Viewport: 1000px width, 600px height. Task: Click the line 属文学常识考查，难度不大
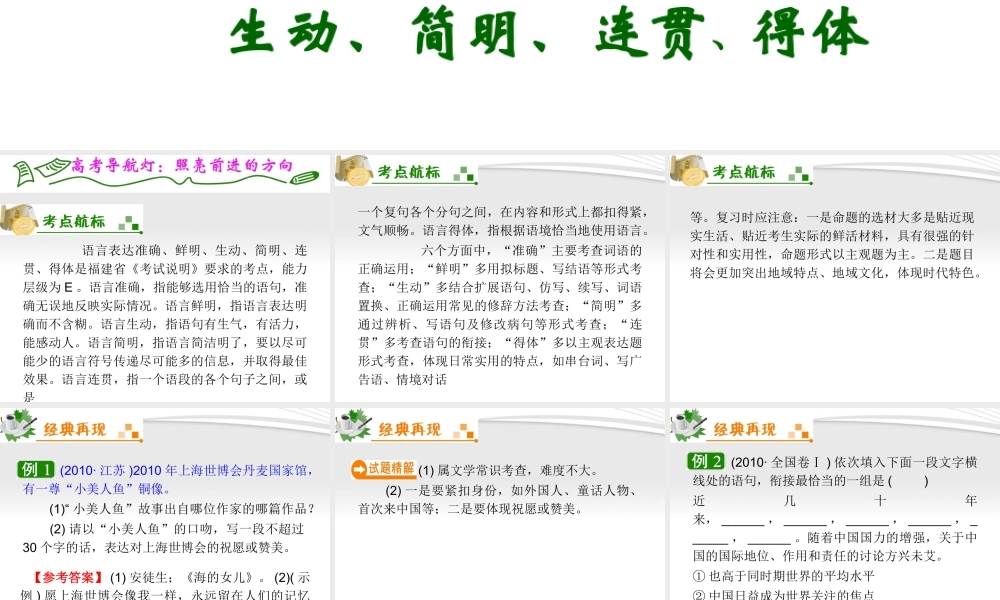click(509, 471)
